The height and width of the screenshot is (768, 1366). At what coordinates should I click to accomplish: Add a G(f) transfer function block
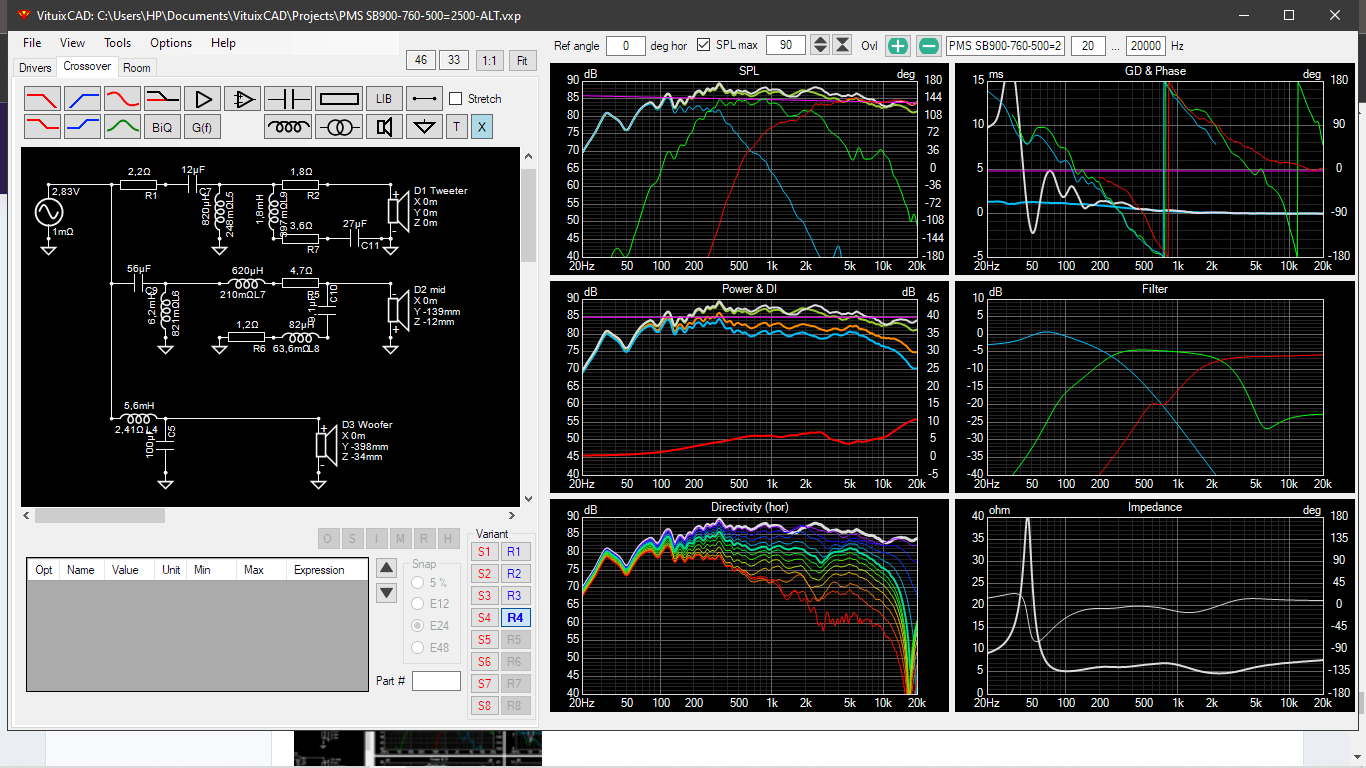[202, 127]
